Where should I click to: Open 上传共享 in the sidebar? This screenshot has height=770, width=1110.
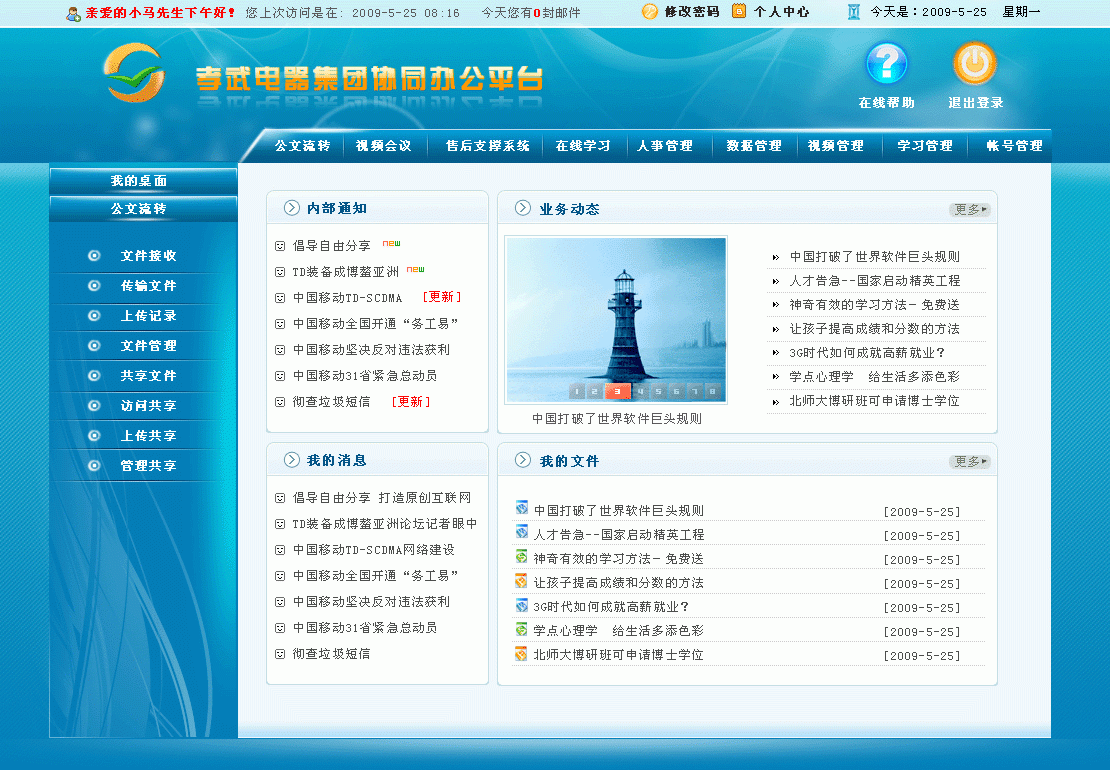click(x=149, y=435)
